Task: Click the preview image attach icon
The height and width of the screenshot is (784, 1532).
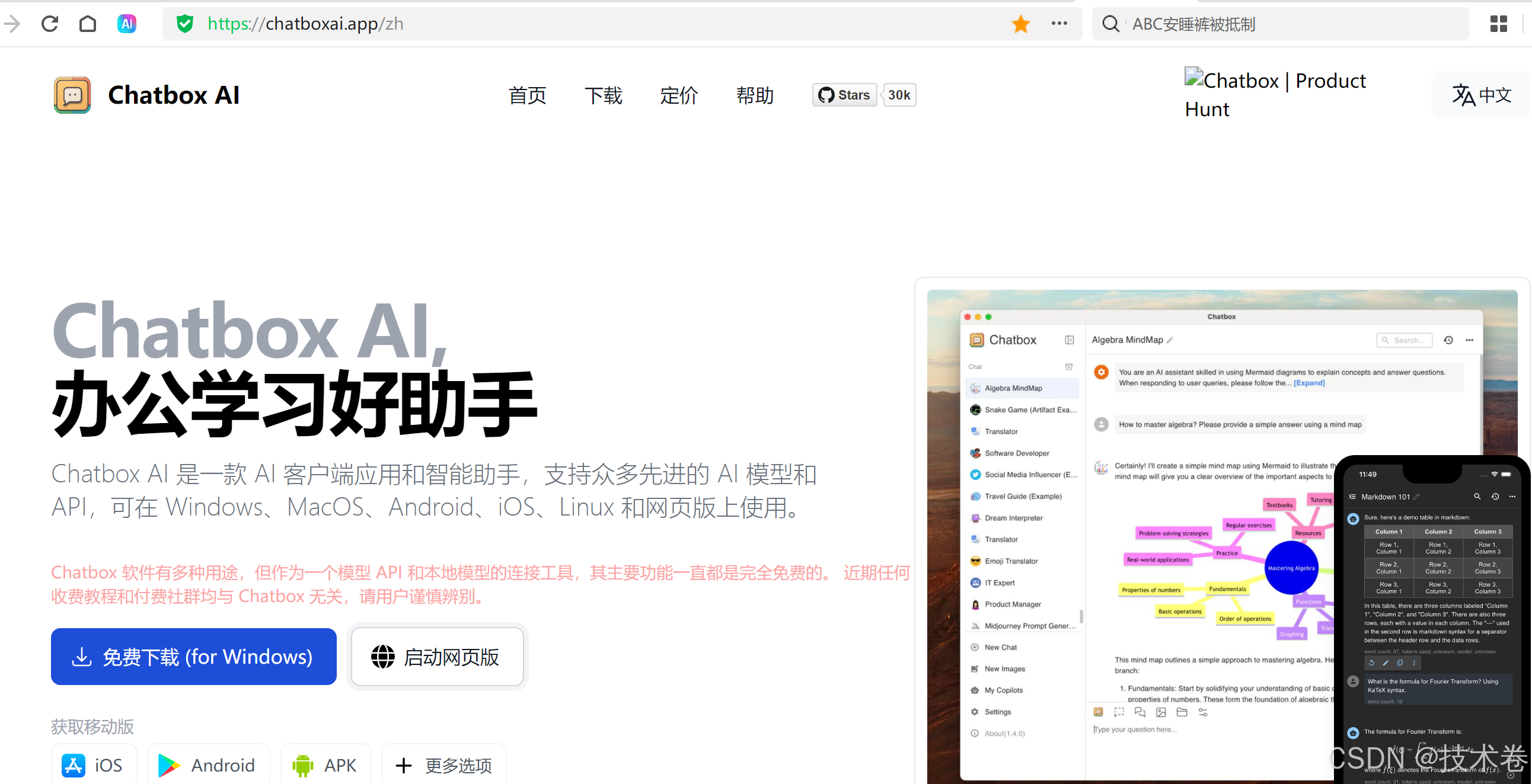Action: click(1160, 712)
